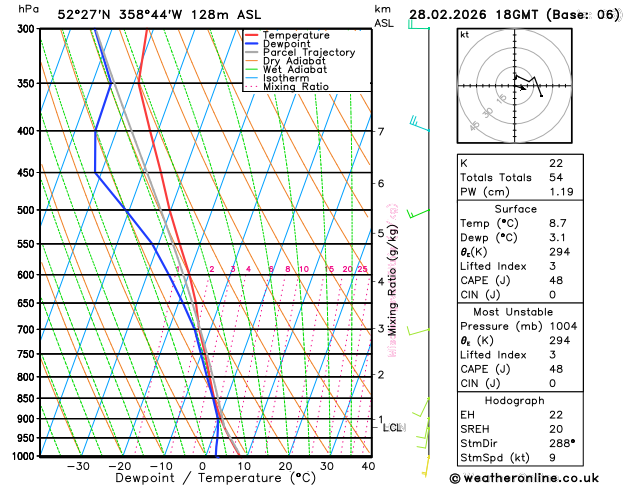Select the 'Wet Adiabat' legend label
This screenshot has width=629, height=486.
[295, 69]
